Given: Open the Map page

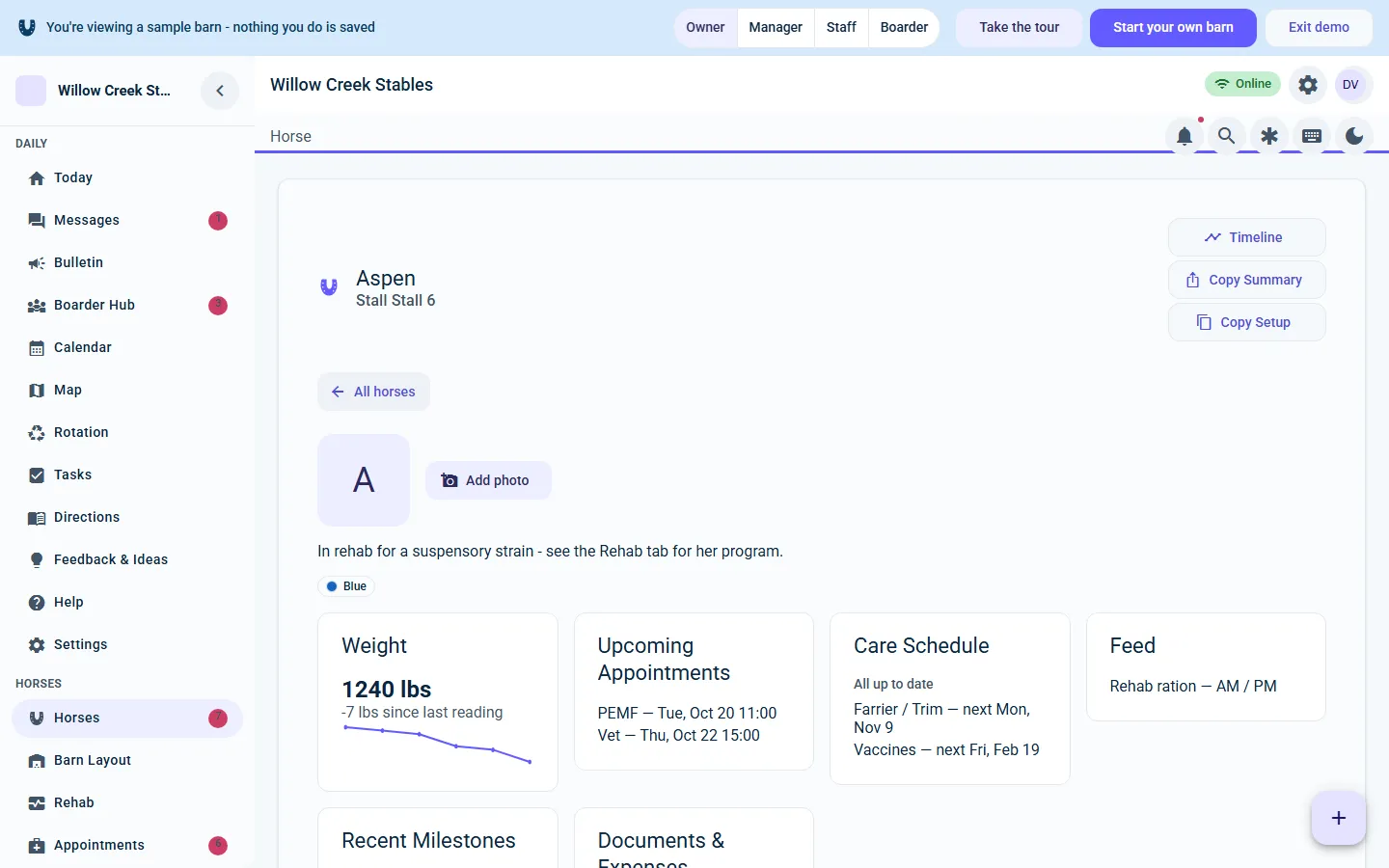Looking at the screenshot, I should tap(127, 390).
